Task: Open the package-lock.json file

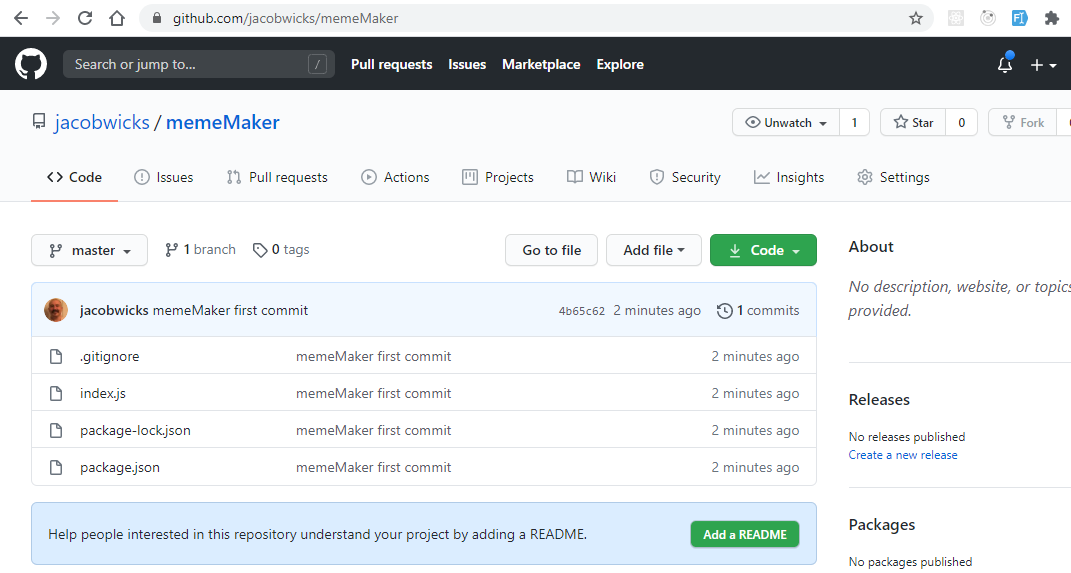Action: 135,430
